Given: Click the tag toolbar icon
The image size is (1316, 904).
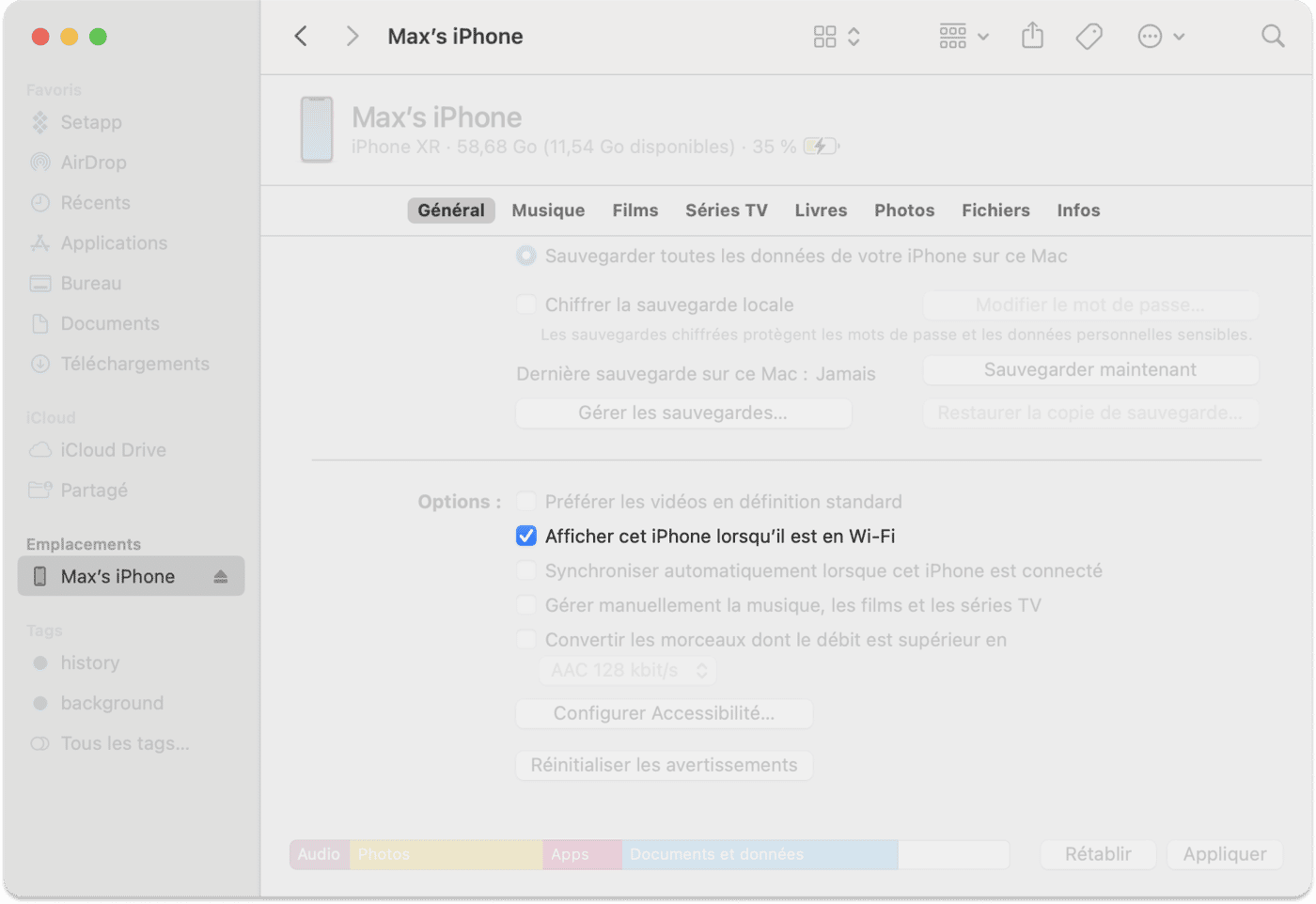Looking at the screenshot, I should [1089, 37].
